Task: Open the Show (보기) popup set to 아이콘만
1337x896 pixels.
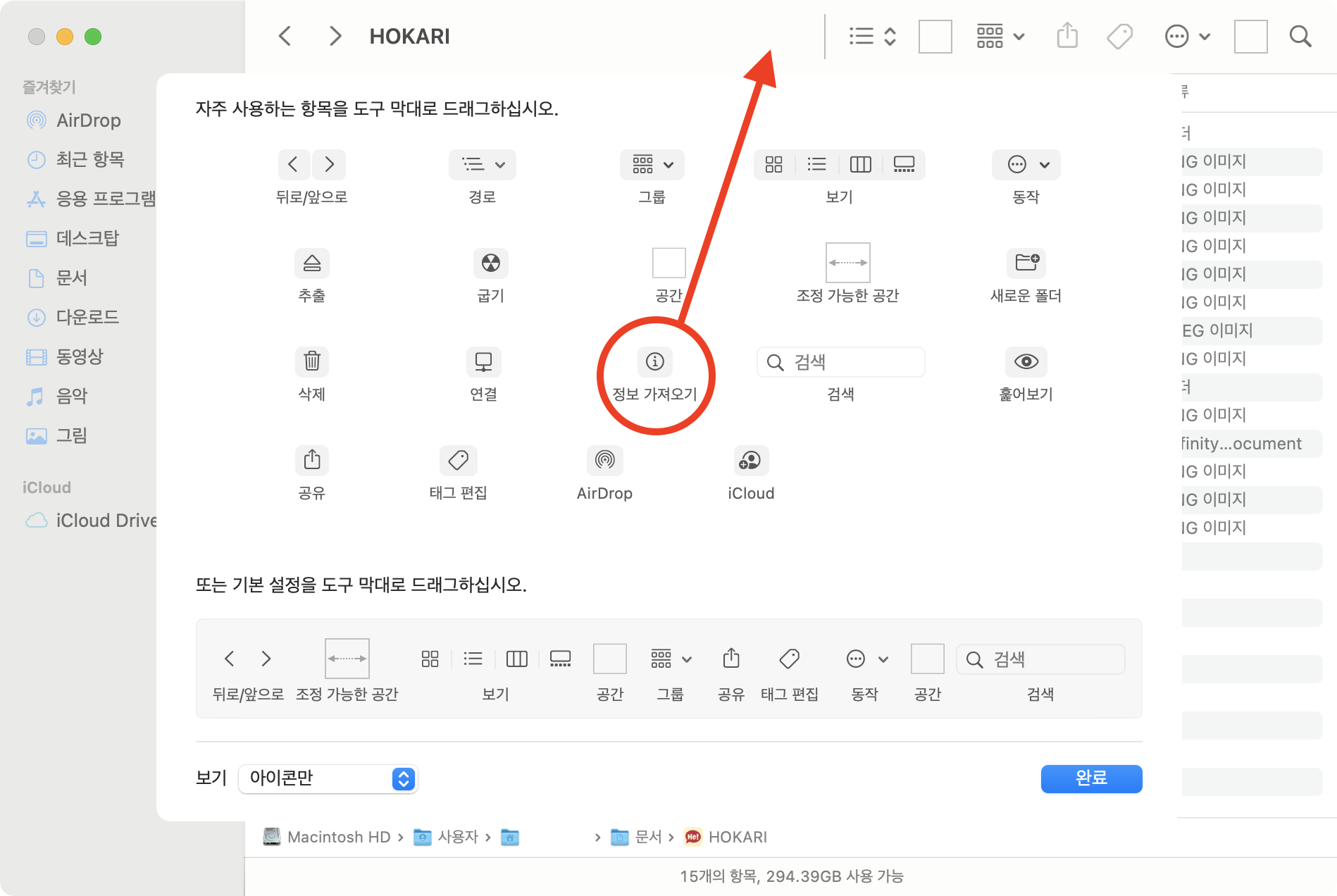Action: [x=328, y=778]
